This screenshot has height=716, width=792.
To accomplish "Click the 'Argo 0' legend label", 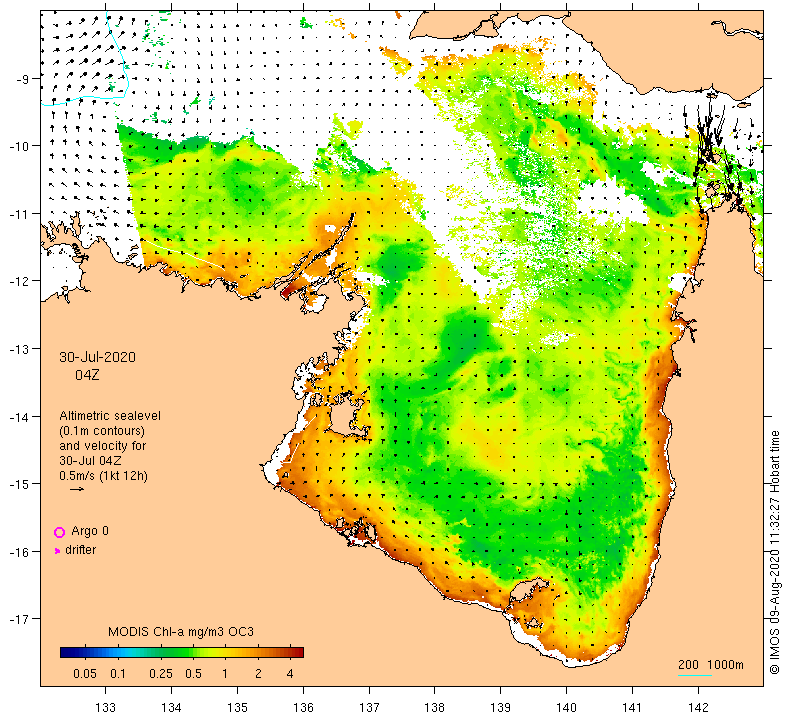I will tap(90, 531).
